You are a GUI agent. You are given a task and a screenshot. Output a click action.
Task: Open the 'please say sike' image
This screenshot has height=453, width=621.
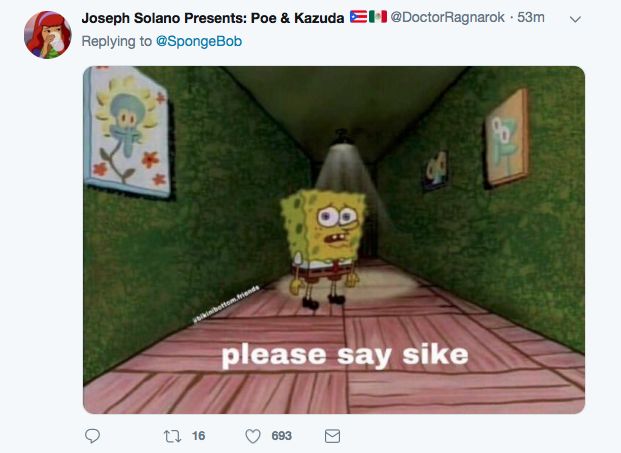334,240
